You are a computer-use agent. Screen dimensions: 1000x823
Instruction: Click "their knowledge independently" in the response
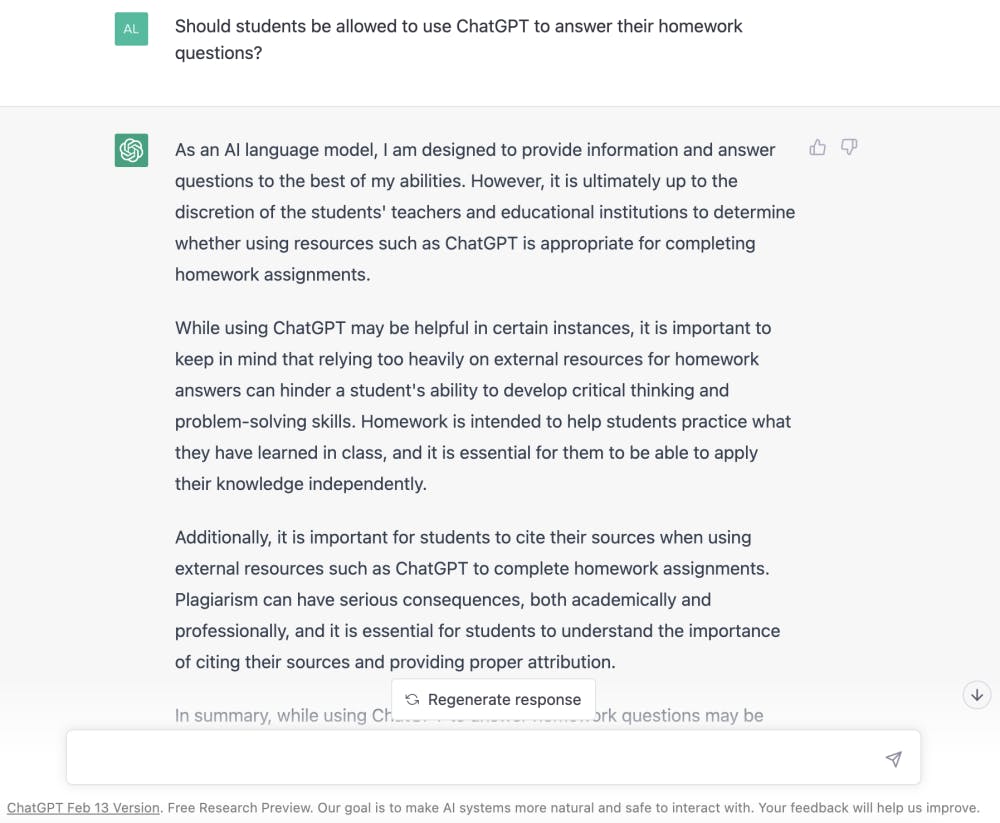(x=300, y=483)
